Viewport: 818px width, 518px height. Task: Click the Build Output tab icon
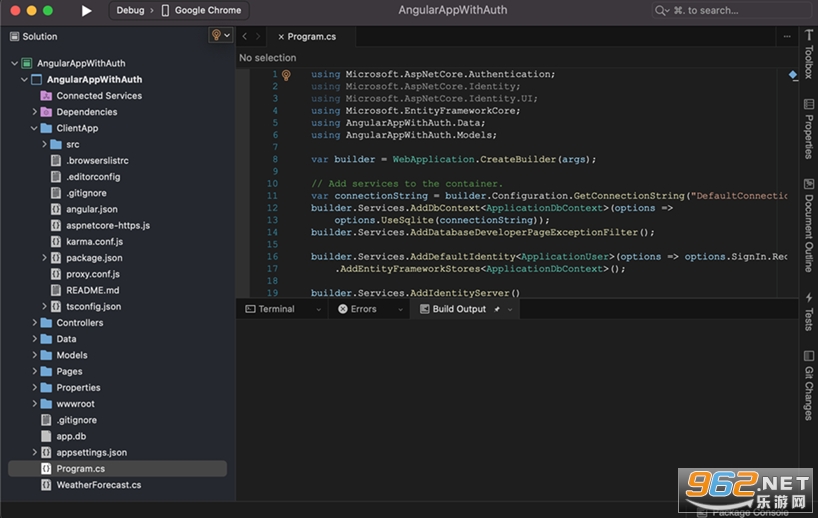tap(425, 309)
